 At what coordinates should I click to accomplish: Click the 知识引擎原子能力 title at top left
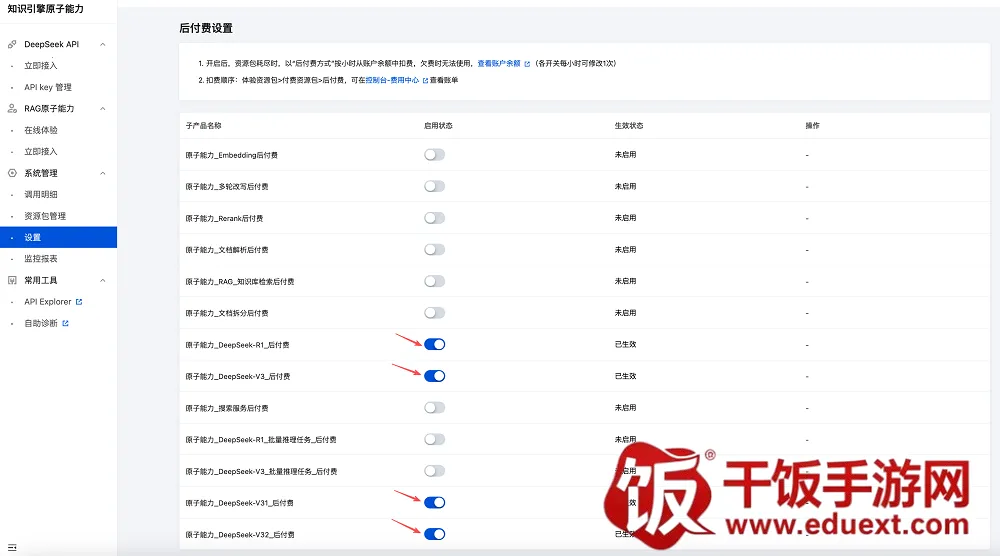tap(45, 9)
